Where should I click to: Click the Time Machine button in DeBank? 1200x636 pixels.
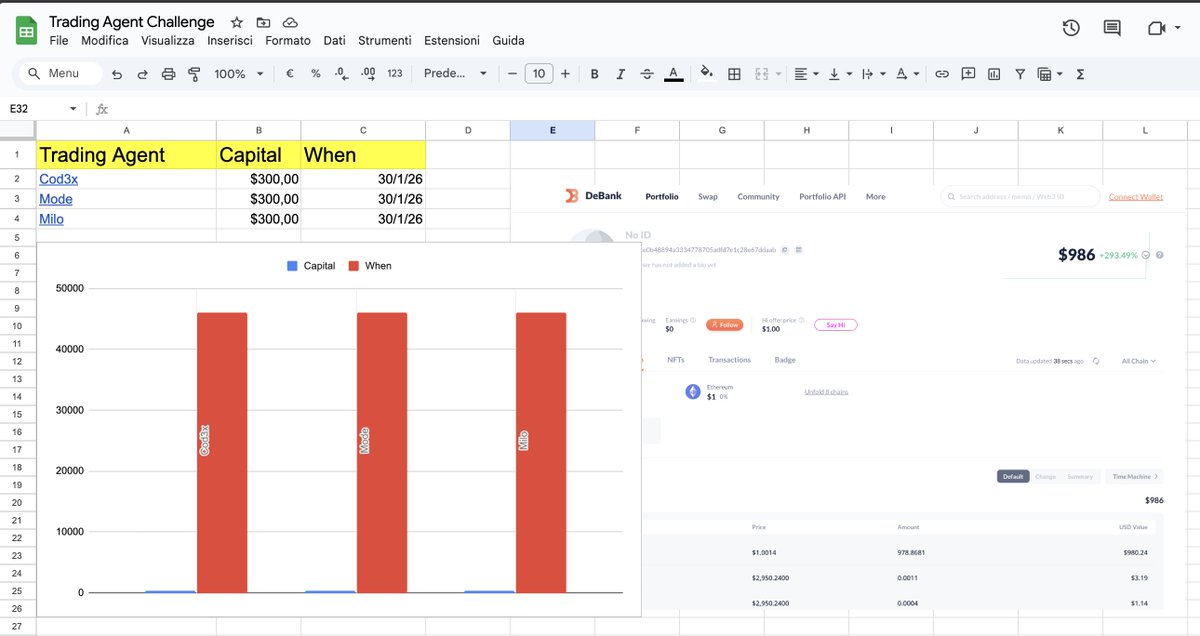(x=1134, y=477)
